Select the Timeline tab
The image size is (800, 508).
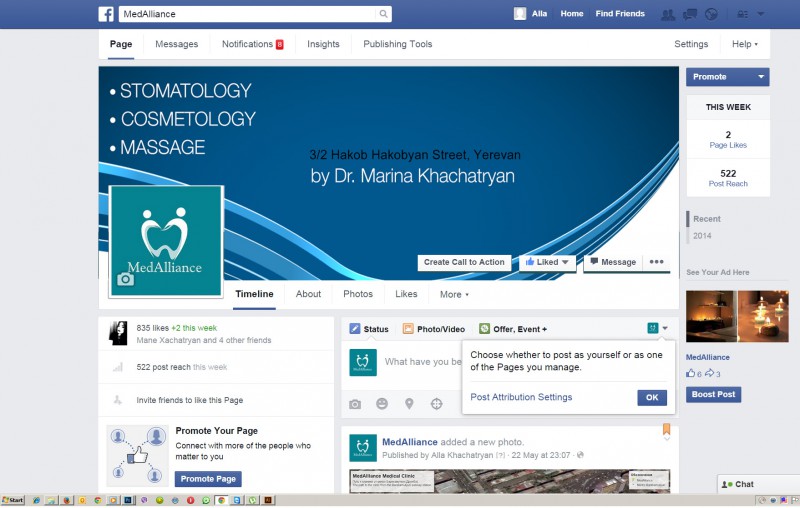pyautogui.click(x=254, y=294)
